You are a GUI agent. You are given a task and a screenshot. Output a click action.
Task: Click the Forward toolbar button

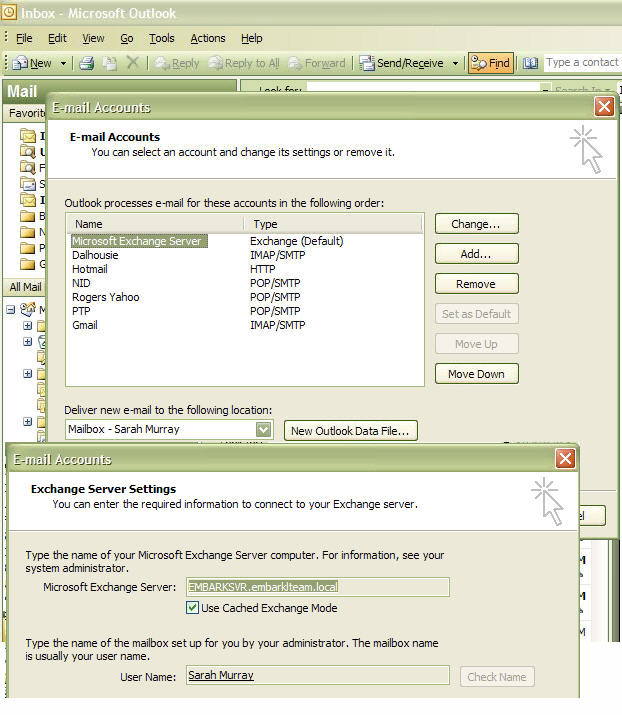(x=316, y=63)
